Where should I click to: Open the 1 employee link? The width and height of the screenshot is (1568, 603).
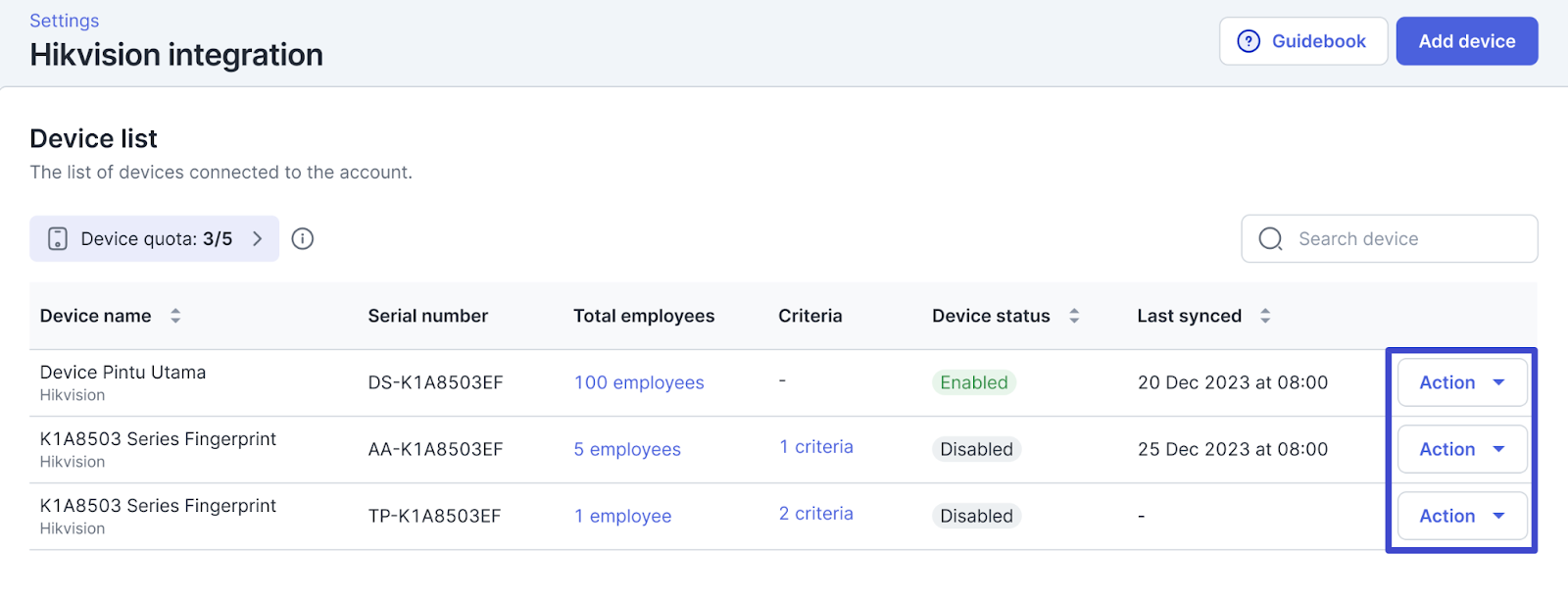pos(622,516)
